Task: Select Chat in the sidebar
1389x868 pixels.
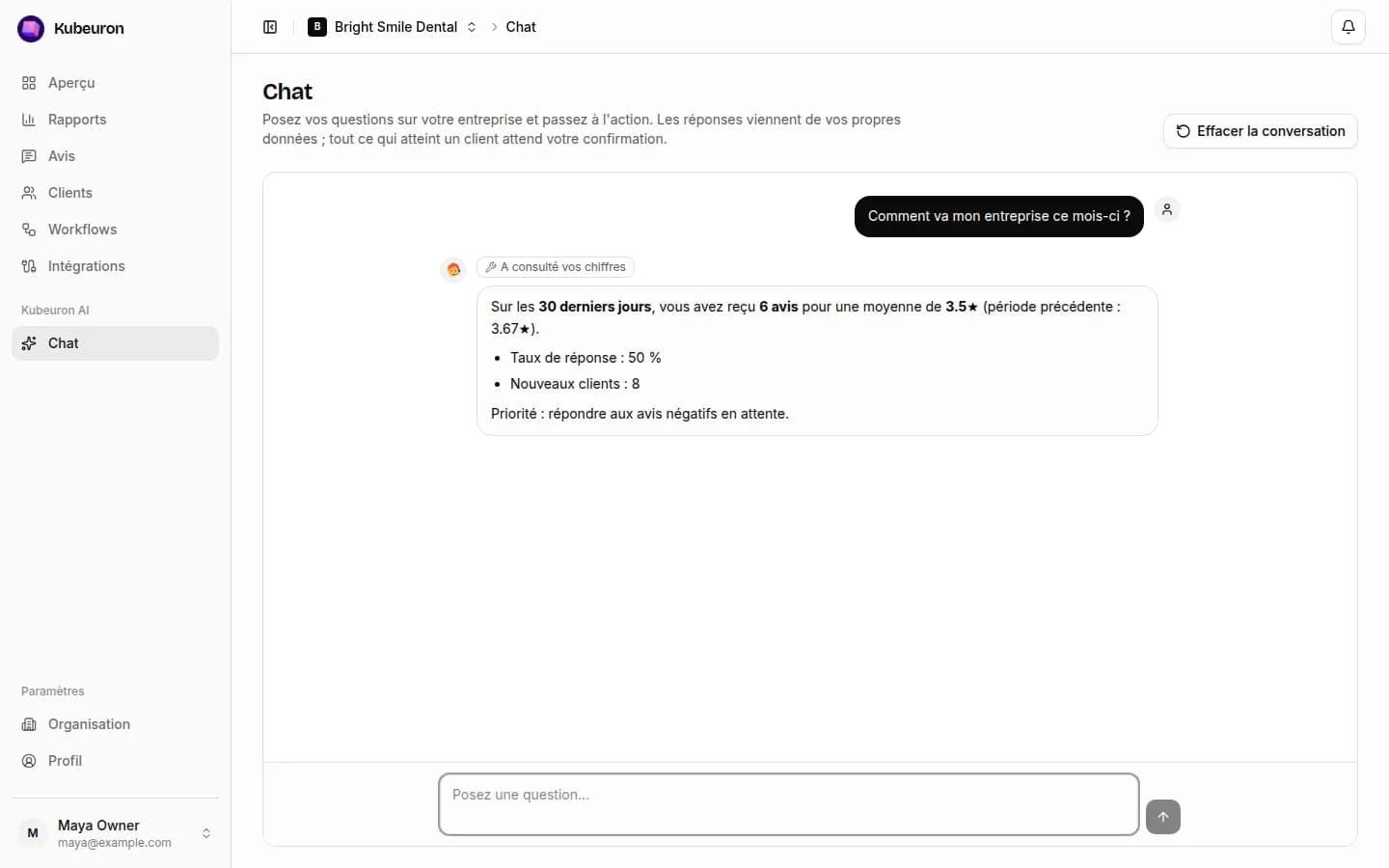Action: coord(115,343)
